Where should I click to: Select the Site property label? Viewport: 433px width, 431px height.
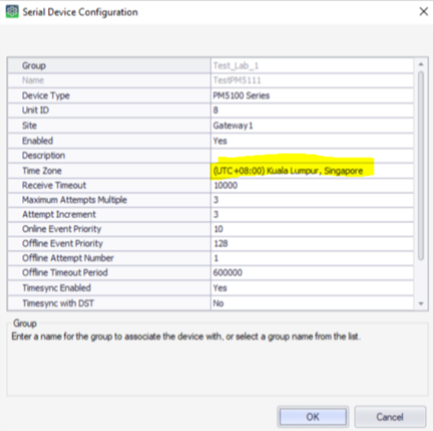(29, 126)
